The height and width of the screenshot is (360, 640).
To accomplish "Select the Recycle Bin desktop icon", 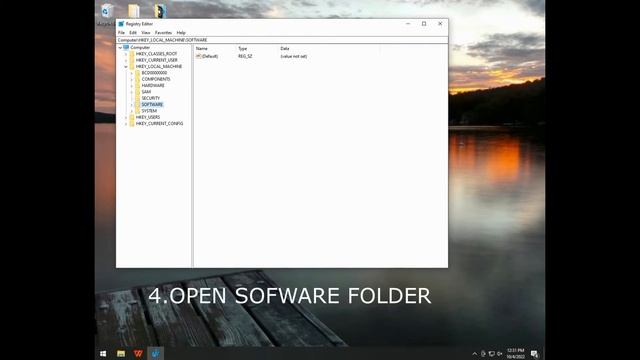I will click(107, 11).
